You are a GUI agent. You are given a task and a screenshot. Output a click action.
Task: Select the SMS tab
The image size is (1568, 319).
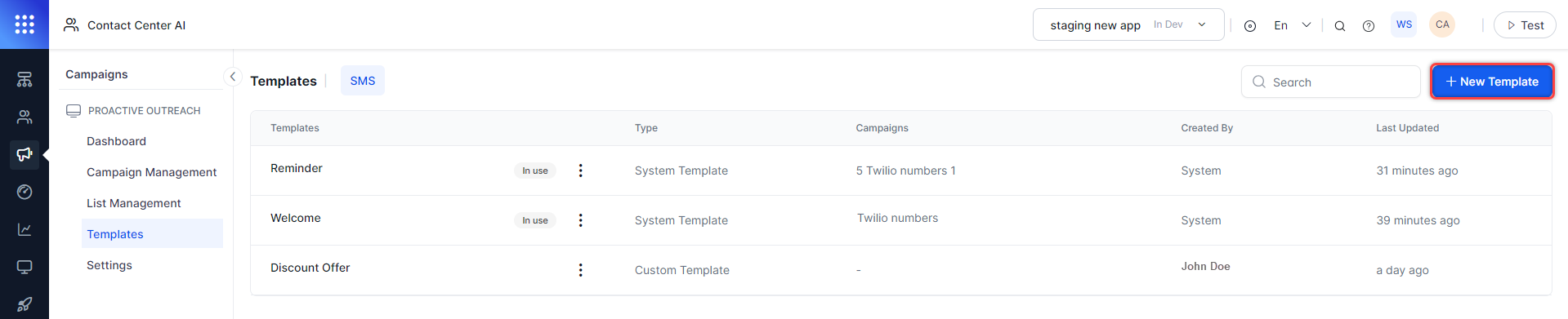363,81
